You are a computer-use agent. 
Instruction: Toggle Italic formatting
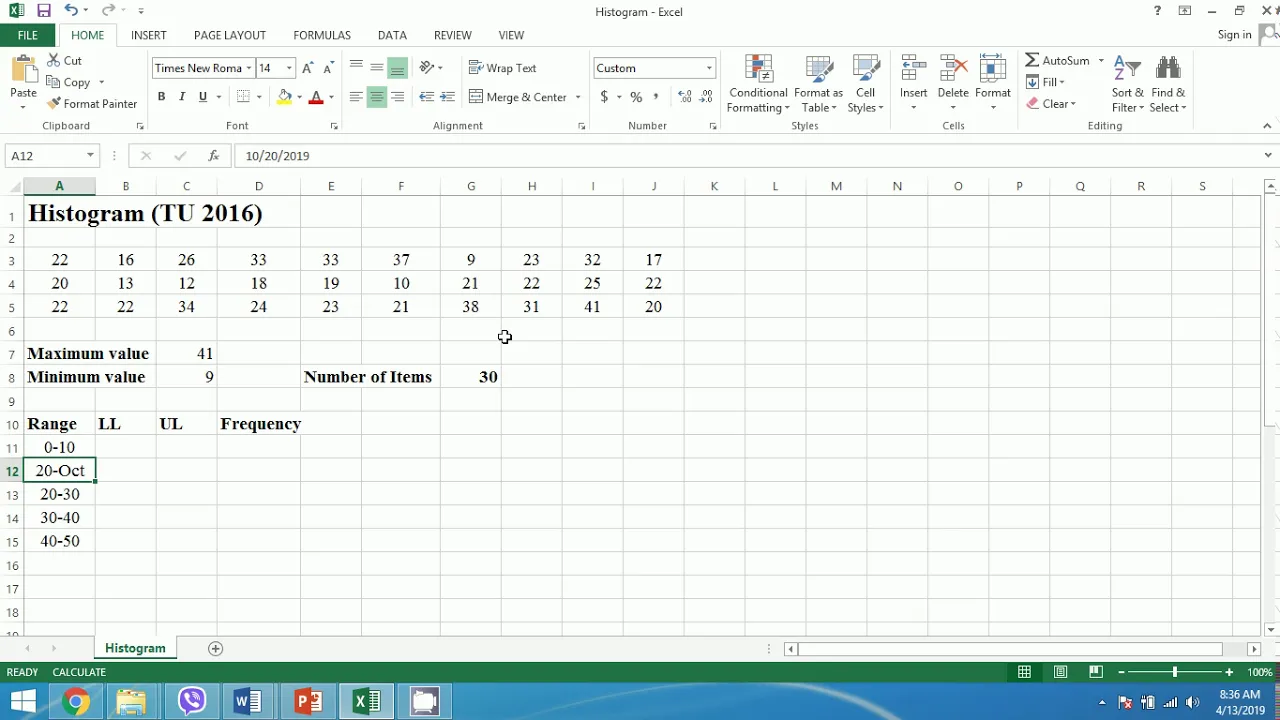click(x=182, y=97)
